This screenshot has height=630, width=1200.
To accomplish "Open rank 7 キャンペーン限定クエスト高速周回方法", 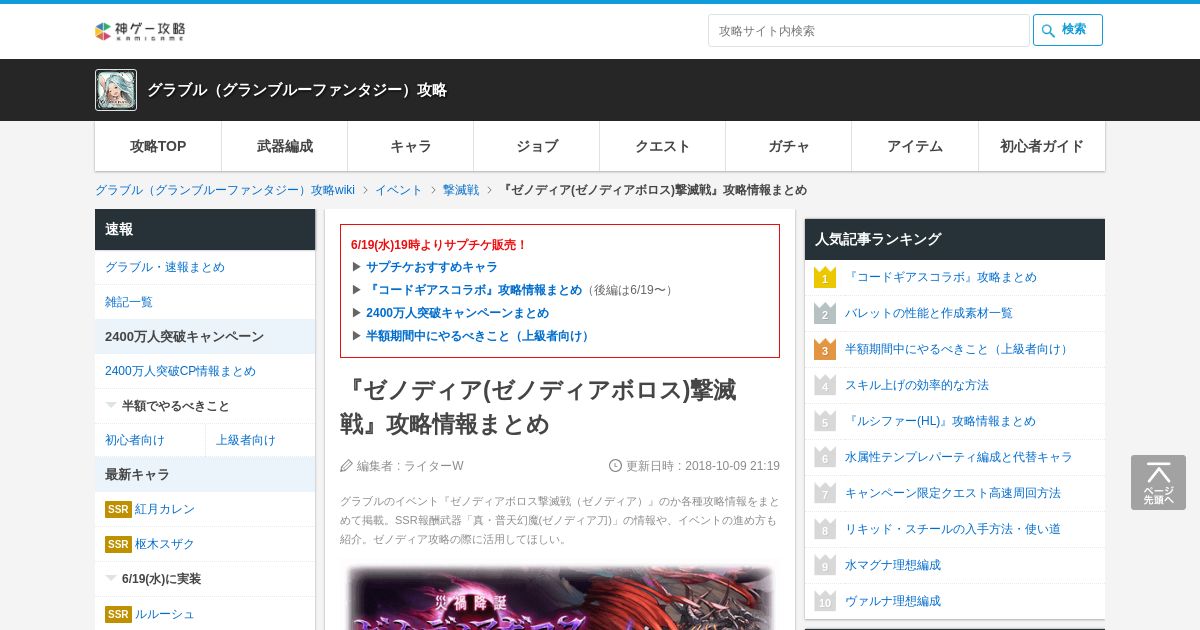I will pyautogui.click(x=953, y=493).
